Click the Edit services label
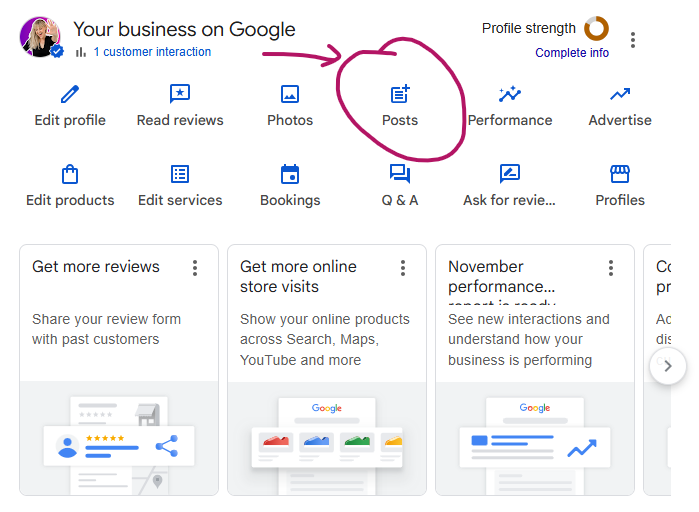 tap(180, 201)
